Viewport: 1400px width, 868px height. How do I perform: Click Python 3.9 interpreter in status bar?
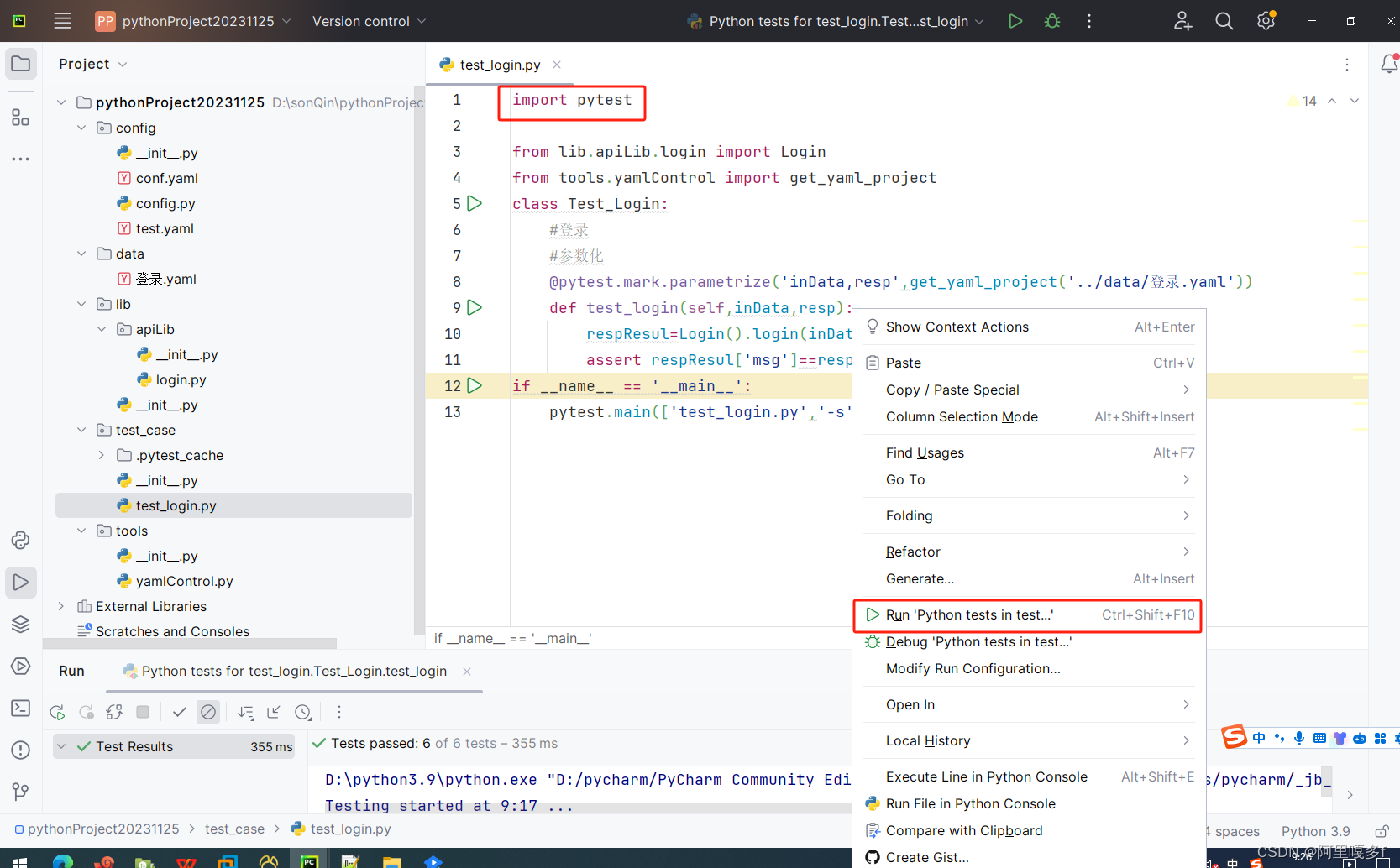tap(1315, 831)
